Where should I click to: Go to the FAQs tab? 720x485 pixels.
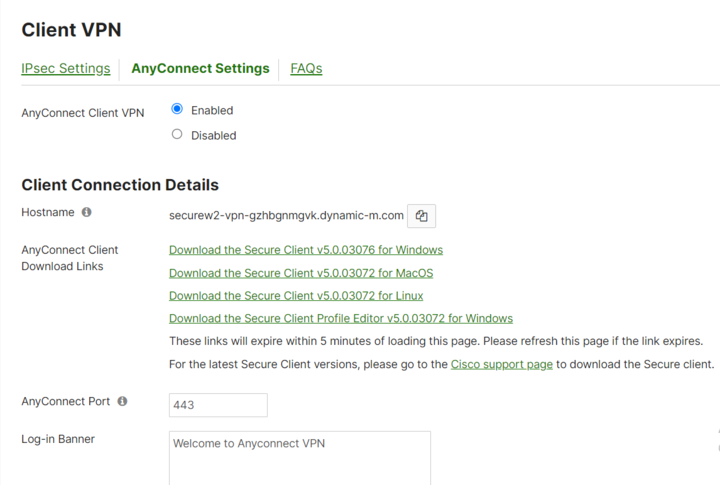tap(306, 69)
